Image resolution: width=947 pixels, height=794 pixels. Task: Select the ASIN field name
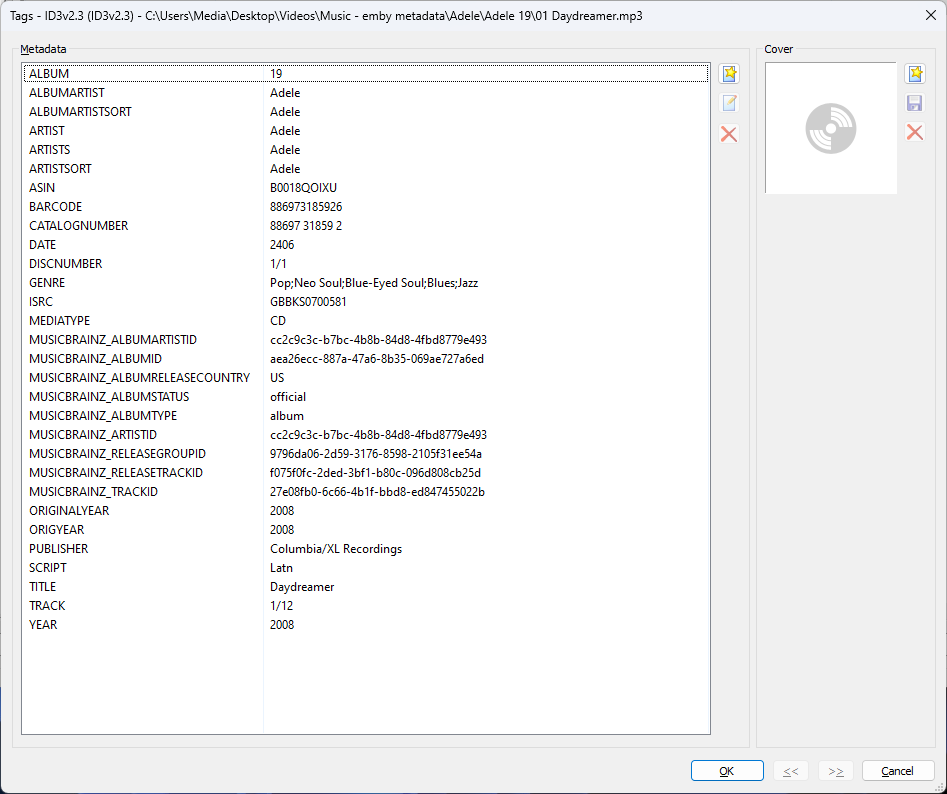click(x=42, y=188)
